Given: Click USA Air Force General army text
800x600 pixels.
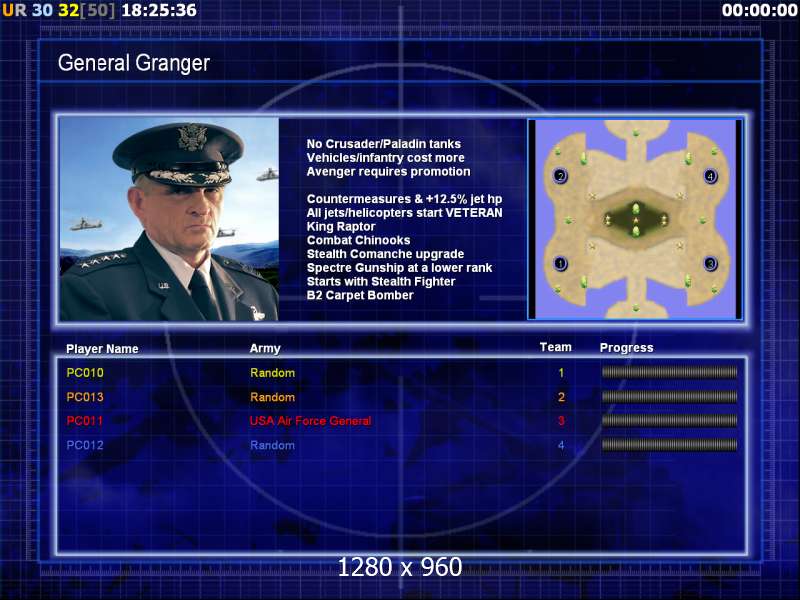Looking at the screenshot, I should [x=310, y=421].
